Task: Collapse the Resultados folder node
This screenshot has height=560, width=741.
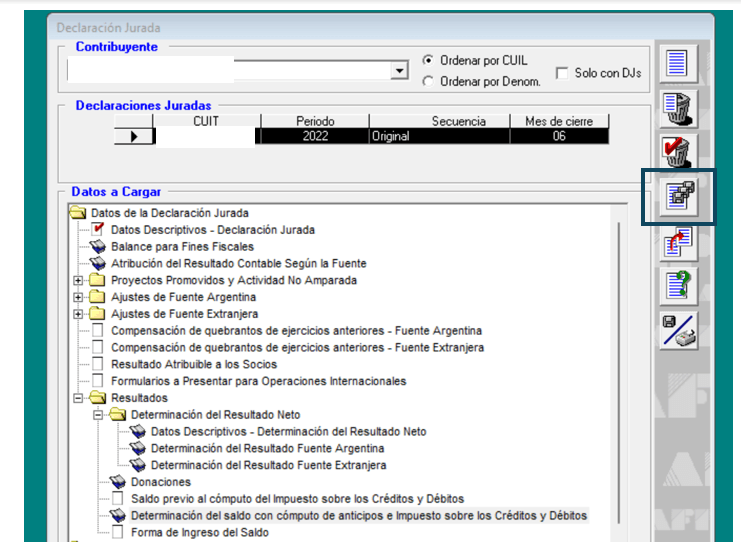Action: [x=78, y=398]
